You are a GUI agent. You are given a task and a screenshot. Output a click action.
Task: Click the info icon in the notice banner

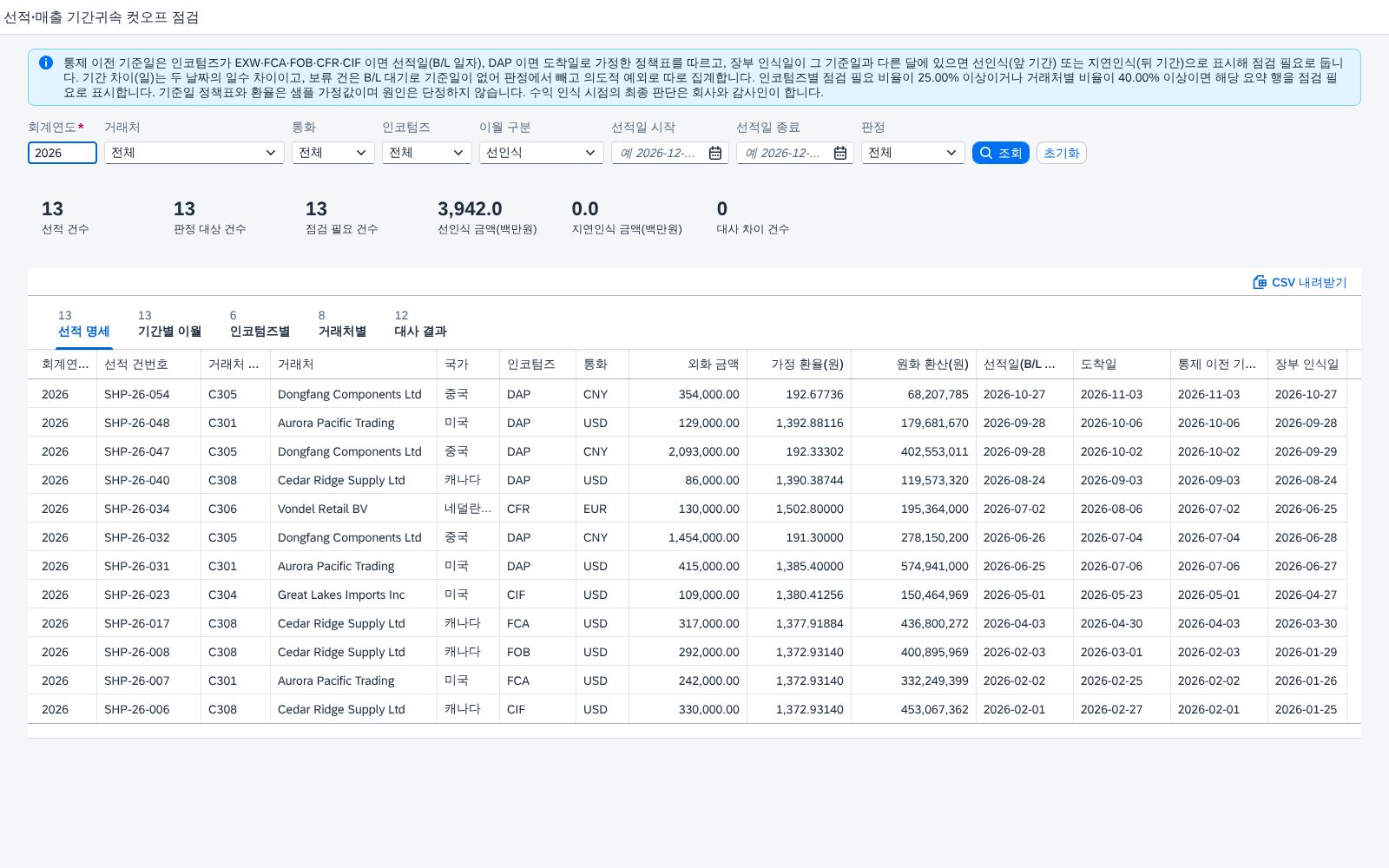46,62
